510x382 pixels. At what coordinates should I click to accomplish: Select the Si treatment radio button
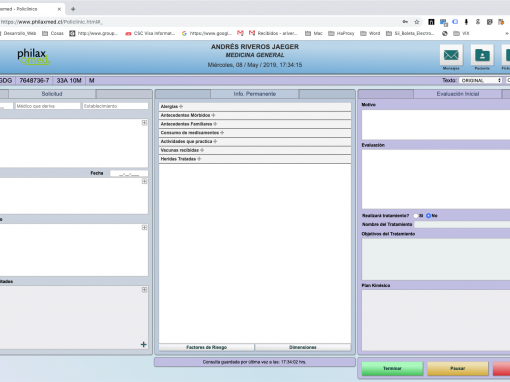pyautogui.click(x=416, y=216)
